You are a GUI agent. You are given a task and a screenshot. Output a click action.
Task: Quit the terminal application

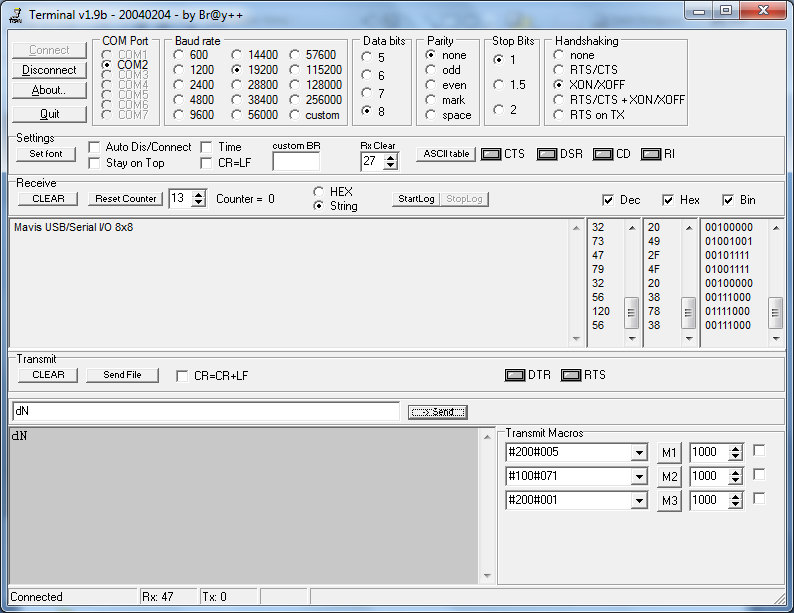point(49,114)
